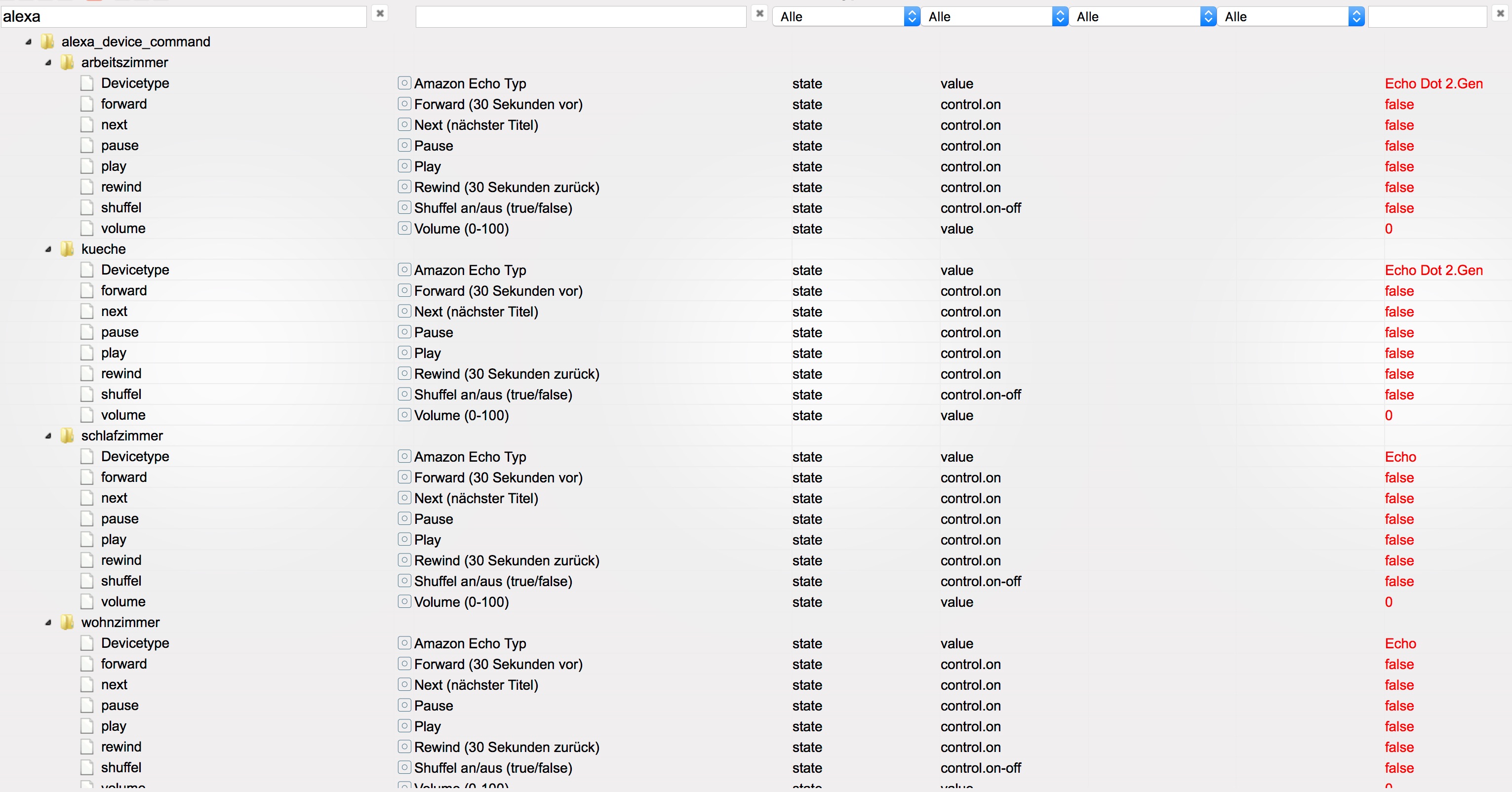This screenshot has width=1512, height=792.
Task: Open the third Alle filter dropdown
Action: [1142, 16]
